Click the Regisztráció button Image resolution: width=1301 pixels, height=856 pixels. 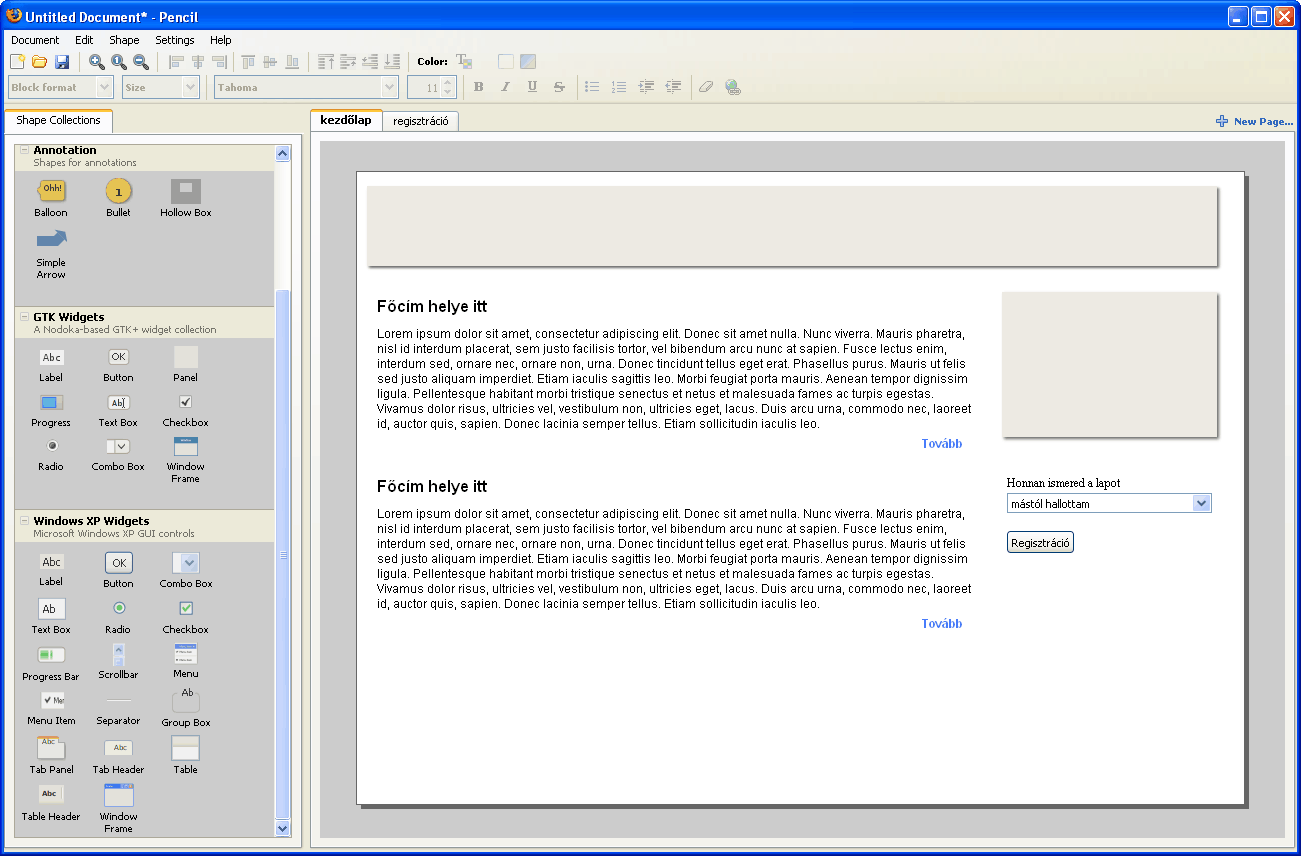click(x=1040, y=543)
